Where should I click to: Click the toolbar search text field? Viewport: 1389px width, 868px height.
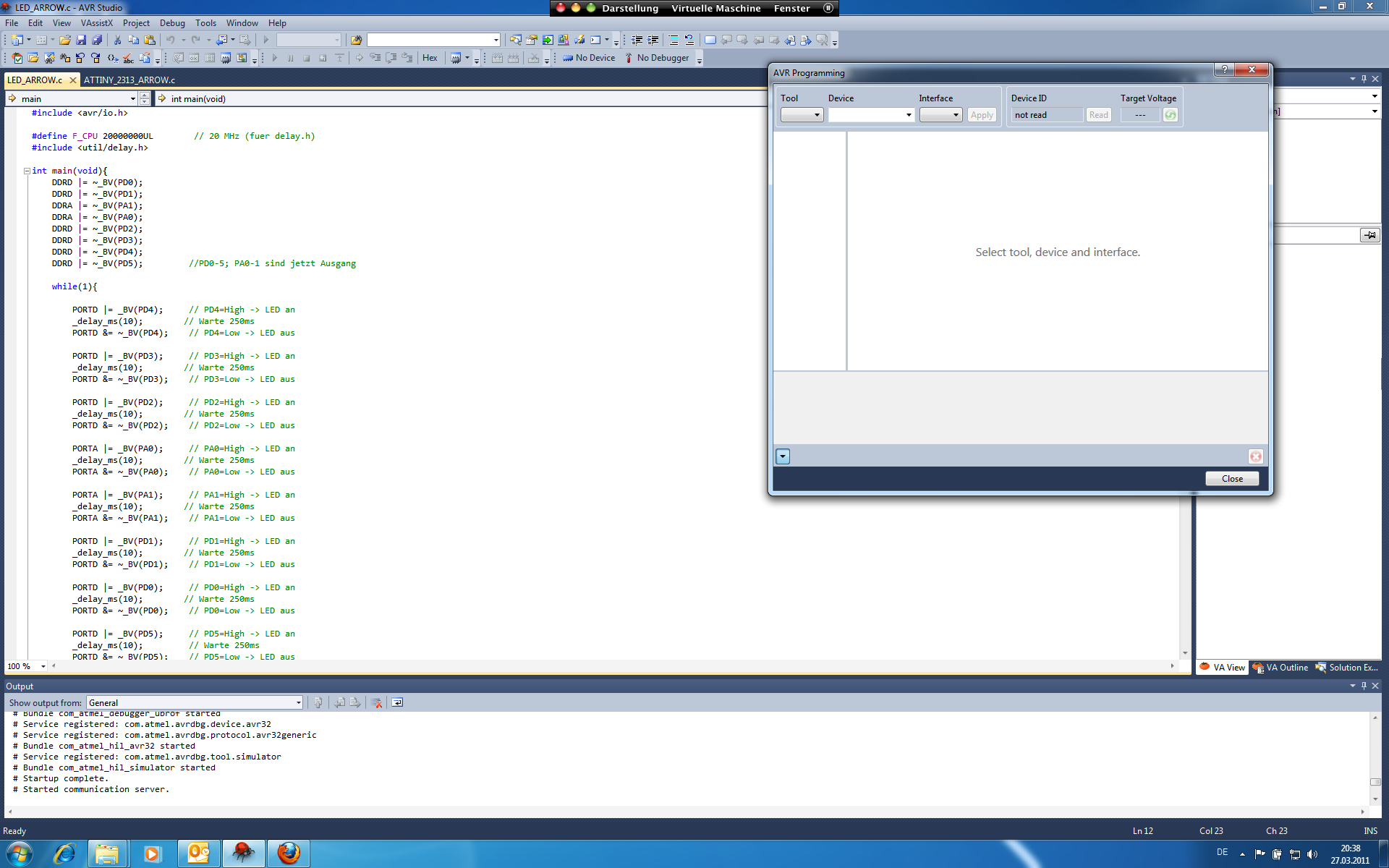(x=430, y=40)
